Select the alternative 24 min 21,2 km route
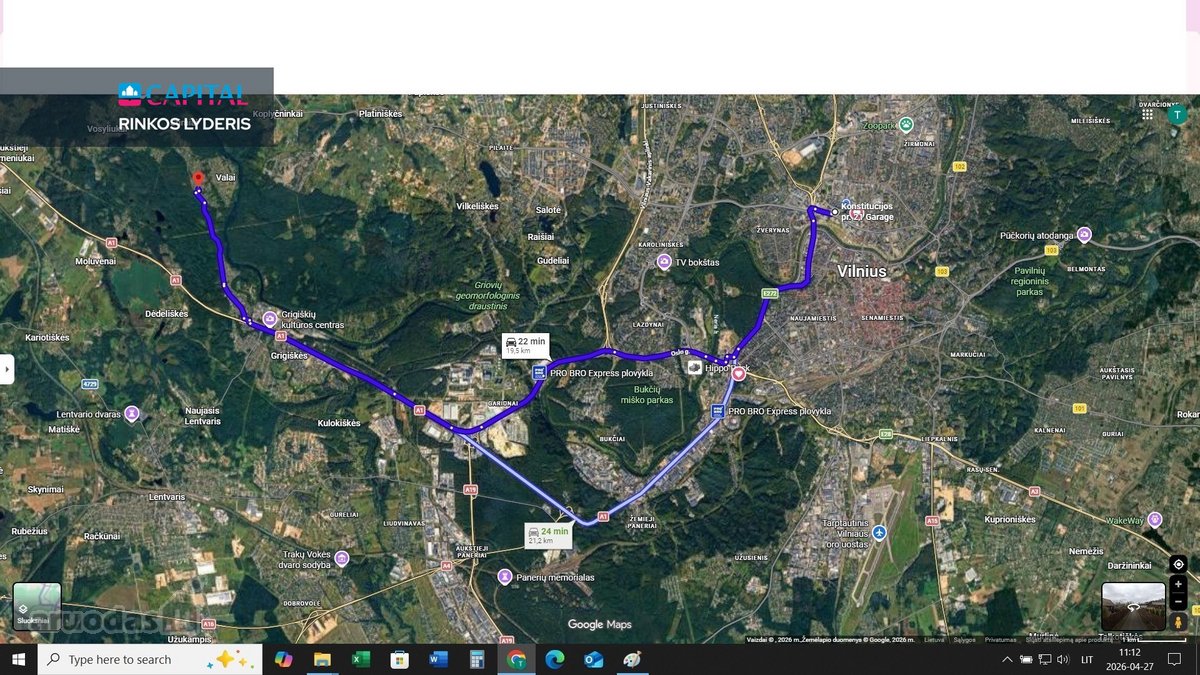The image size is (1200, 675). tap(548, 536)
